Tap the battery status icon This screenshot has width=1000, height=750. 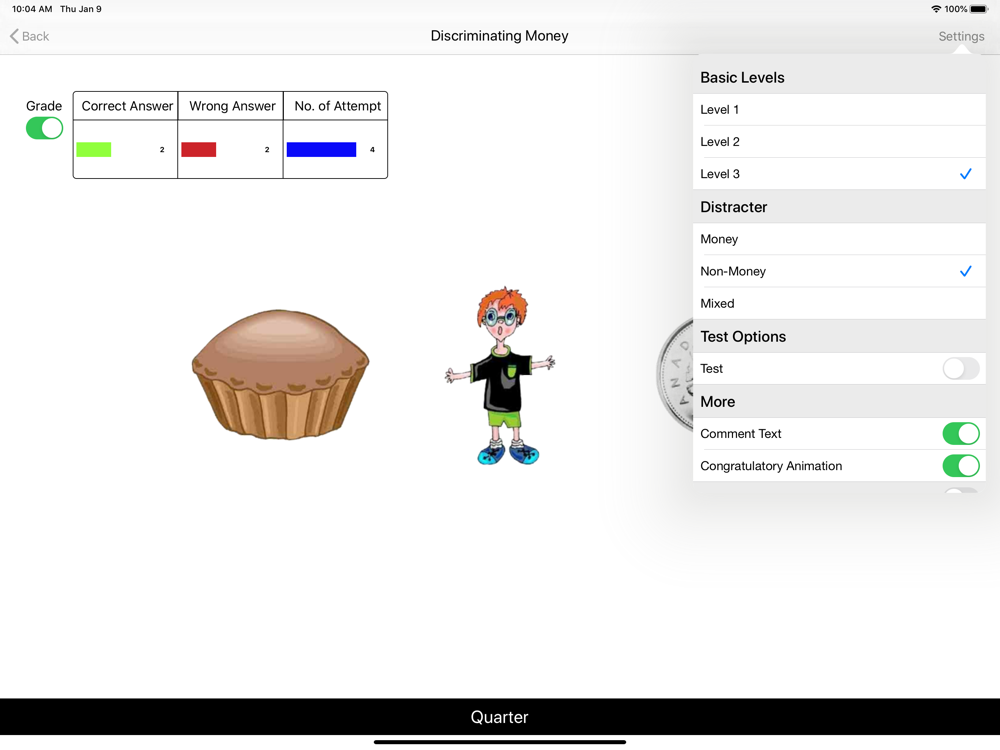[979, 9]
